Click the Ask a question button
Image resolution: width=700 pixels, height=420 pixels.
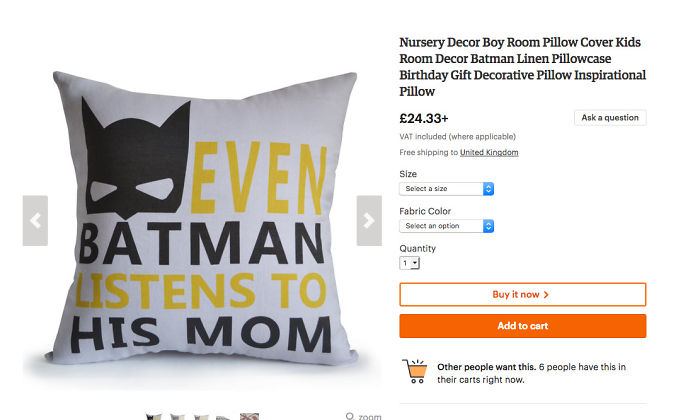(x=610, y=118)
